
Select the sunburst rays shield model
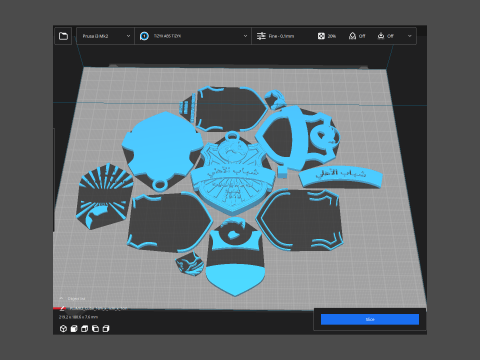104,197
